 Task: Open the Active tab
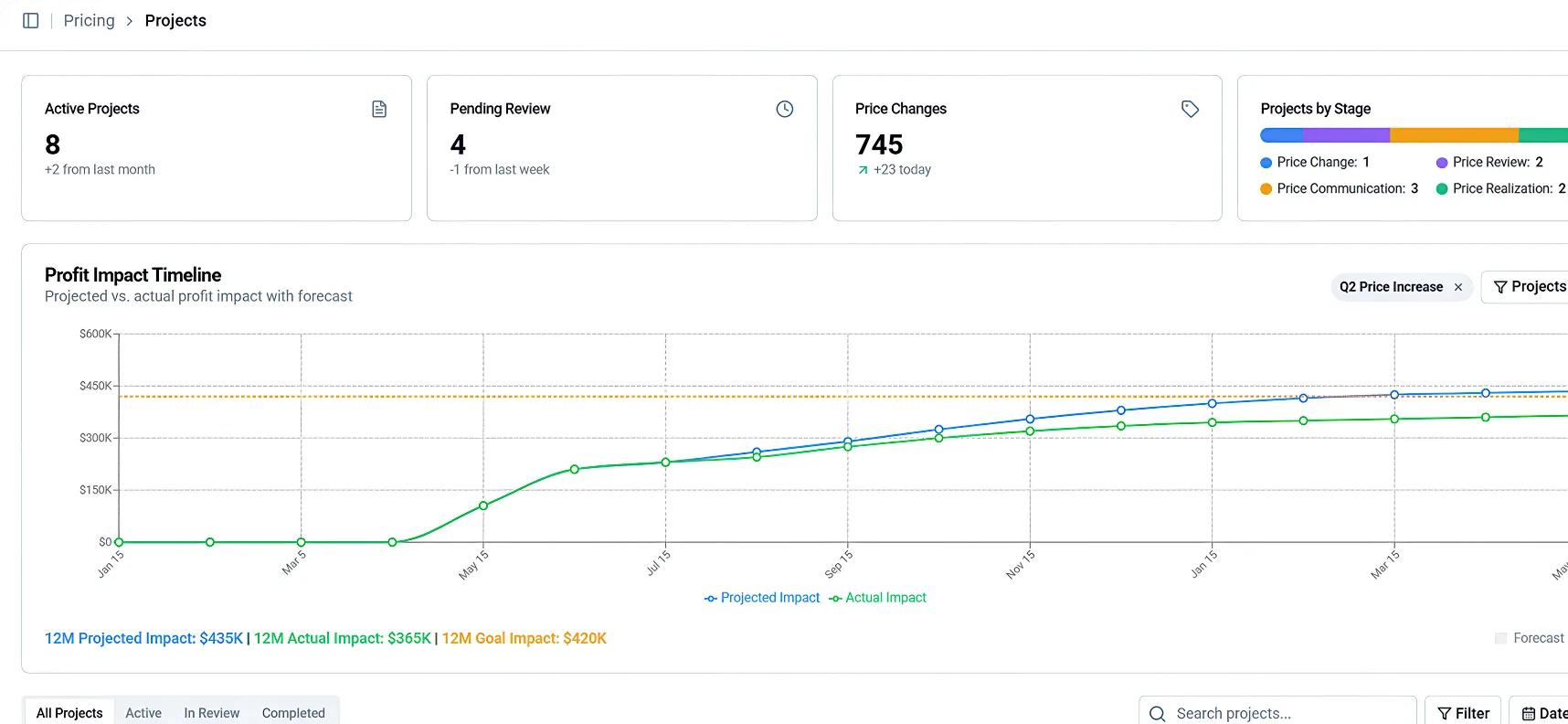143,713
